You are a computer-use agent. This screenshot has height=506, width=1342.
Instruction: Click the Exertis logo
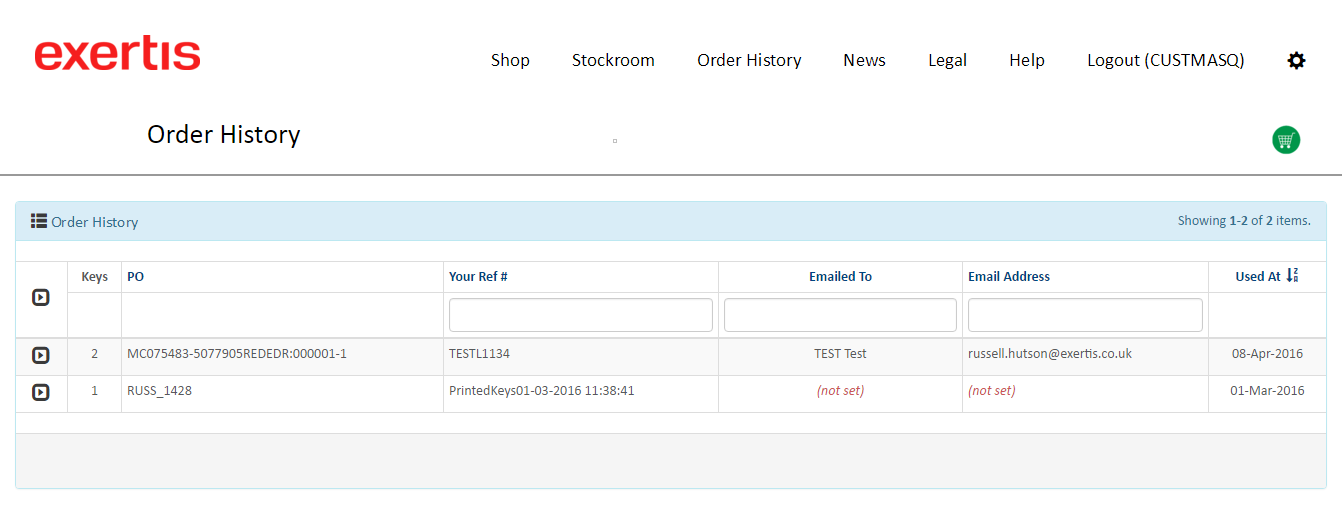[117, 54]
